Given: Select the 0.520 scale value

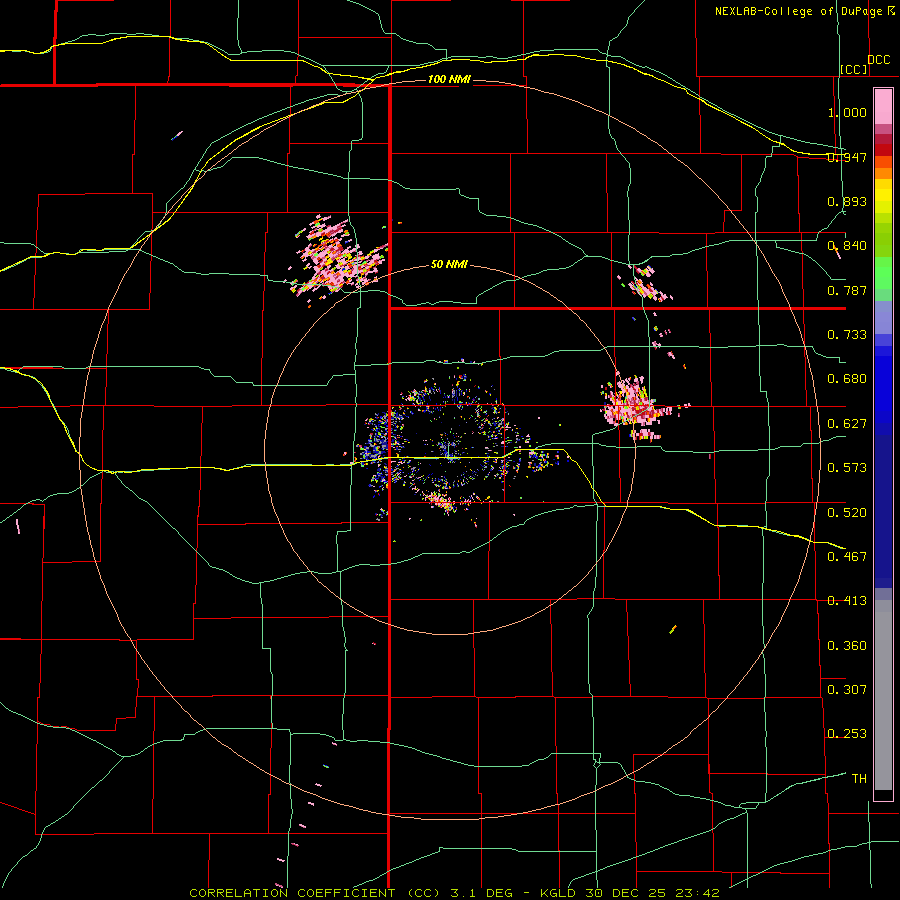Looking at the screenshot, I should [847, 513].
